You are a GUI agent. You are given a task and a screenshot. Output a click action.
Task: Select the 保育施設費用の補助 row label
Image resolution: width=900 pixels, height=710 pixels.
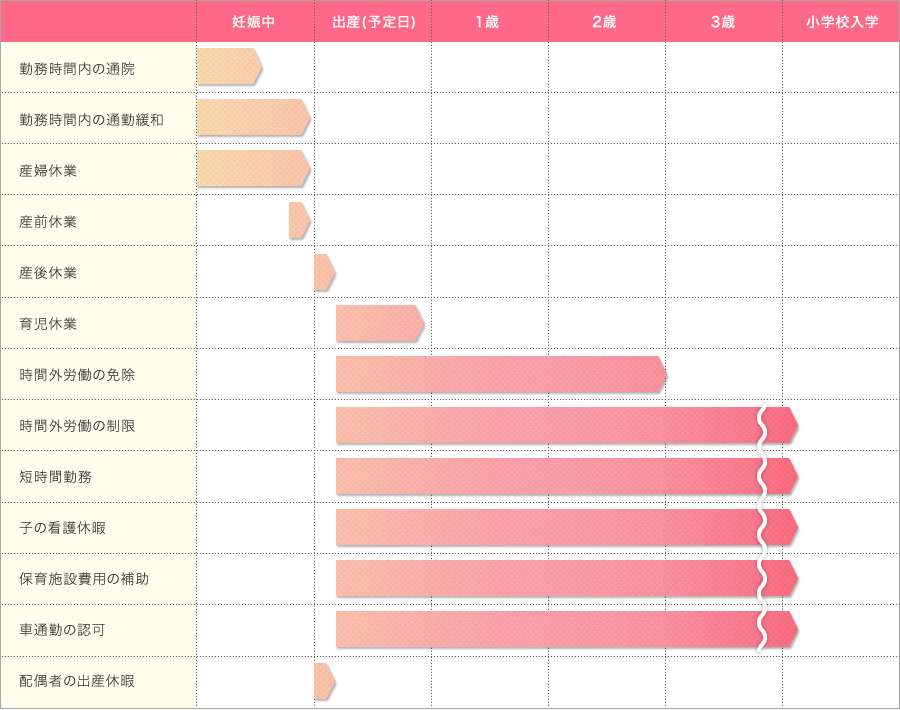point(84,579)
